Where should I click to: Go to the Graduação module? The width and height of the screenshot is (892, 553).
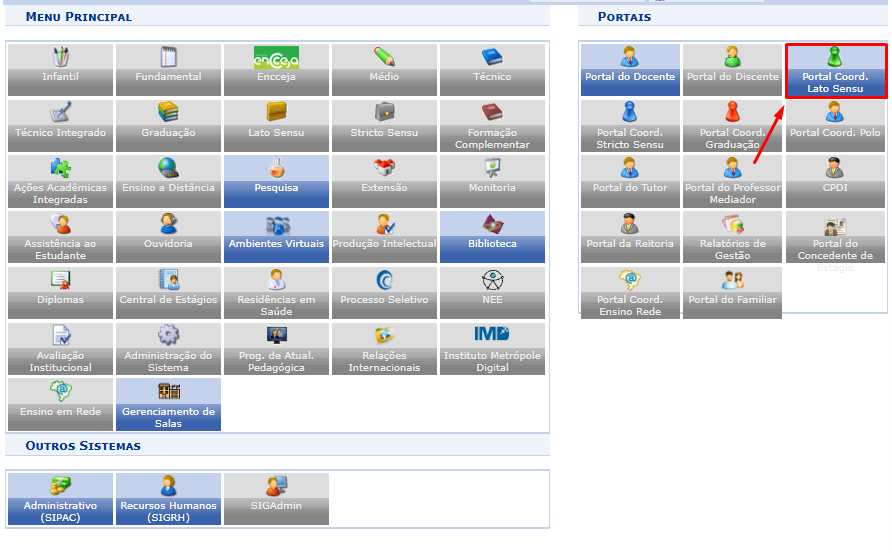click(168, 125)
